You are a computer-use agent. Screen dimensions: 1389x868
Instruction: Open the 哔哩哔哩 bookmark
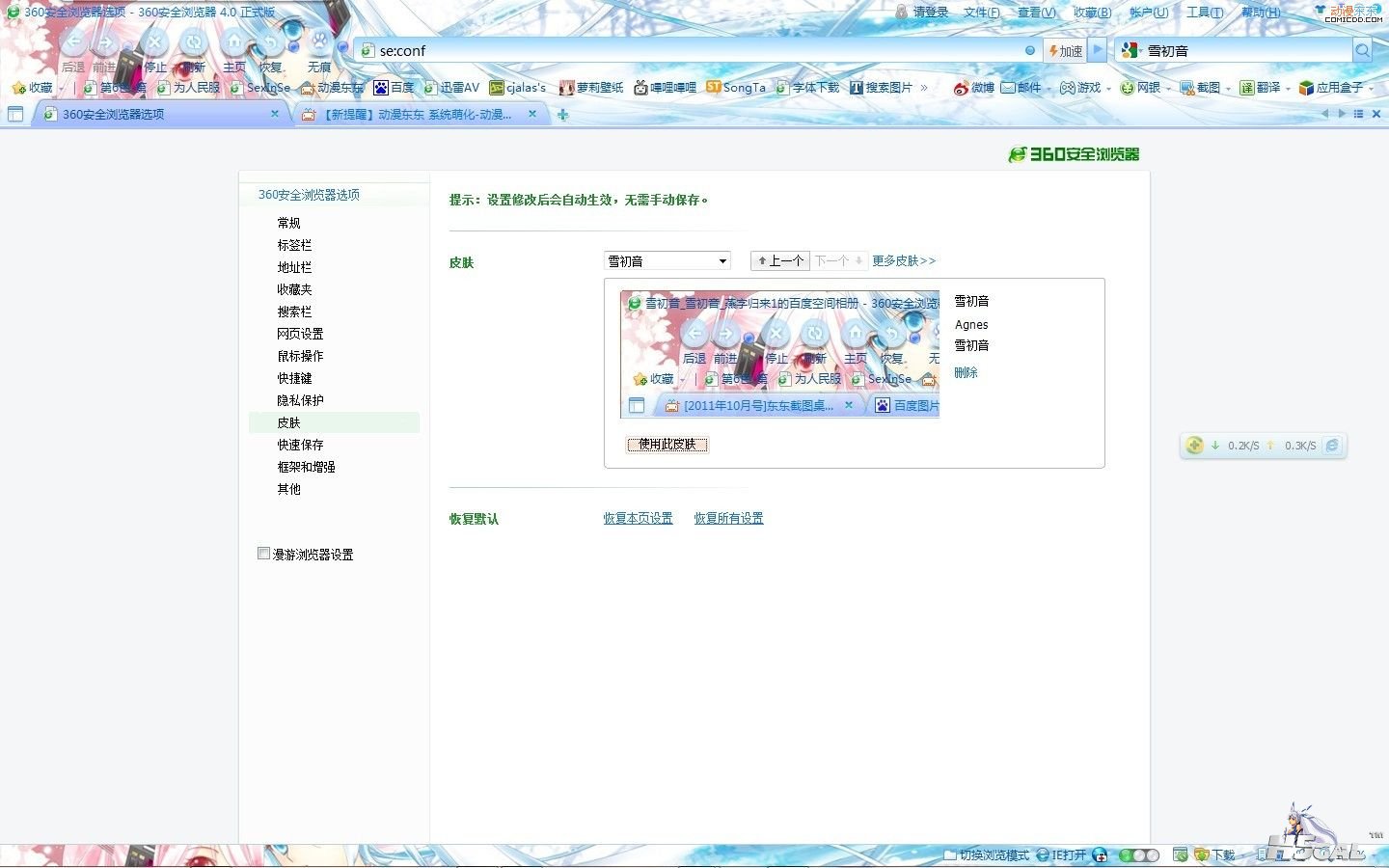pyautogui.click(x=666, y=88)
